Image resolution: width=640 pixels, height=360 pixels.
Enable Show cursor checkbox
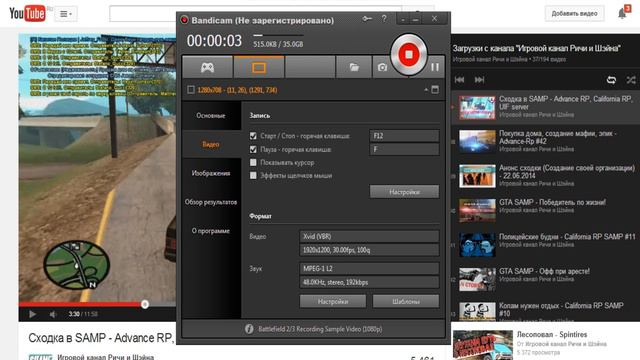point(253,162)
